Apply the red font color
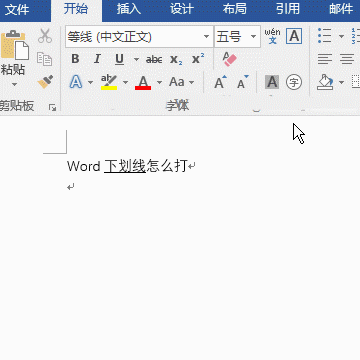 point(143,82)
